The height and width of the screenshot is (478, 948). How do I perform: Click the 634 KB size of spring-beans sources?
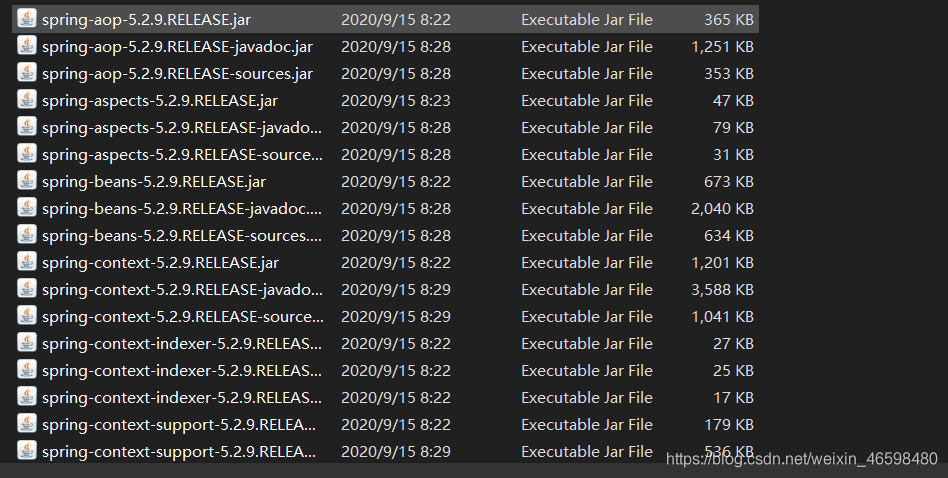pyautogui.click(x=728, y=236)
